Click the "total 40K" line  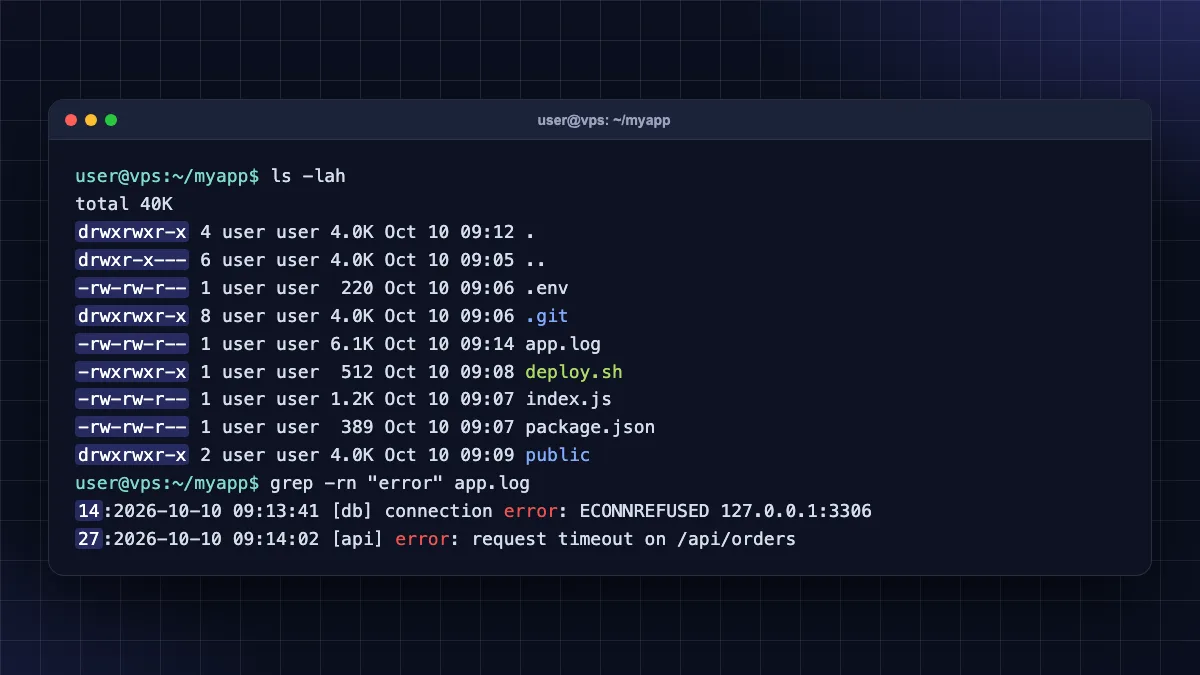click(x=124, y=204)
